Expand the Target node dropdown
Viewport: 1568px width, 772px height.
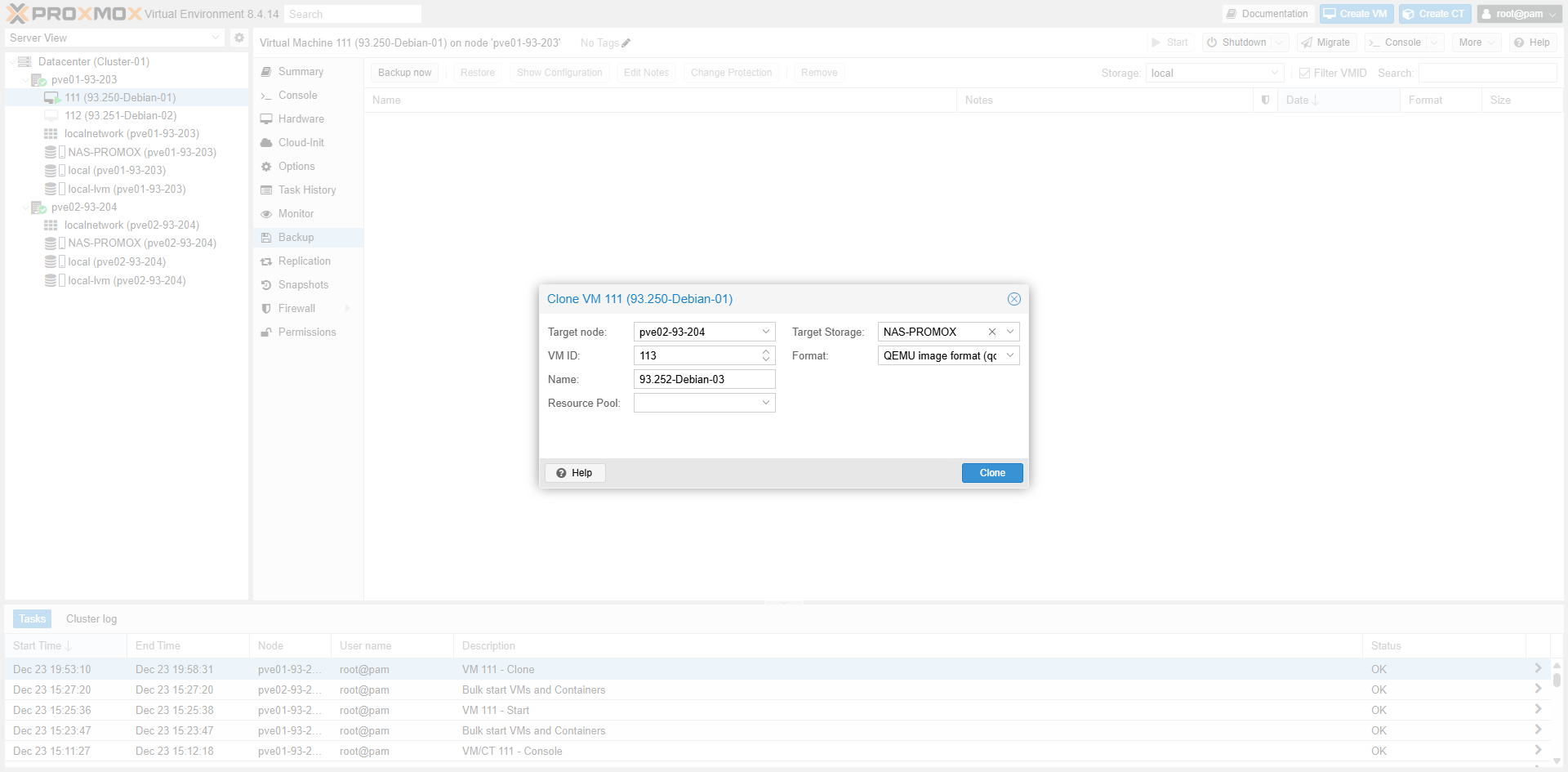click(x=765, y=332)
